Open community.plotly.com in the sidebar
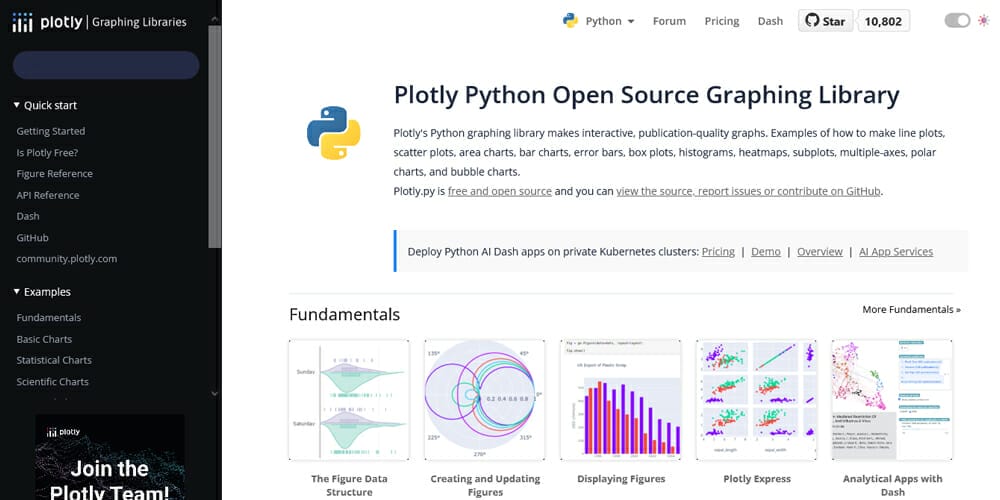Viewport: 1000px width, 500px height. (66, 259)
